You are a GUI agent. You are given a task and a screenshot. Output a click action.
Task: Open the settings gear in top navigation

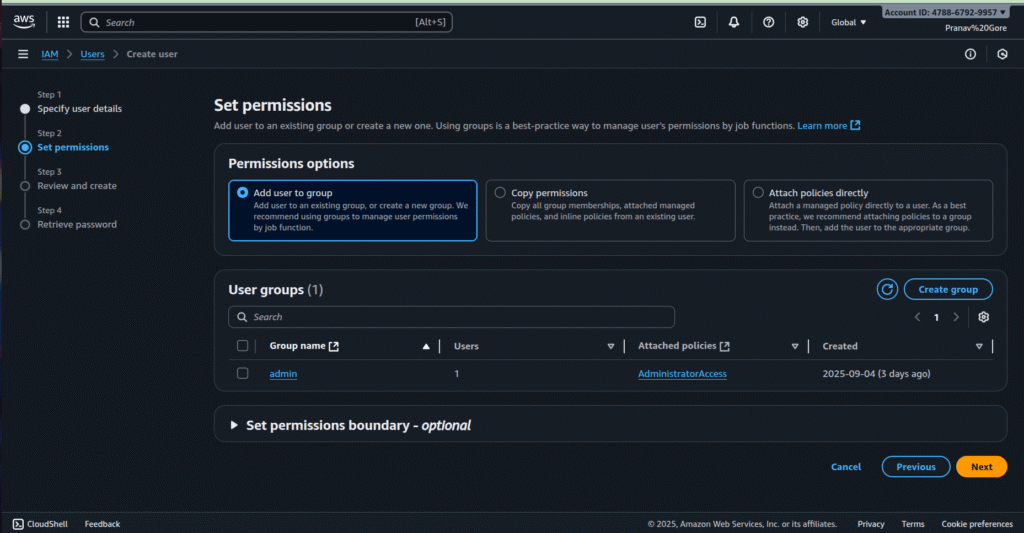click(802, 22)
